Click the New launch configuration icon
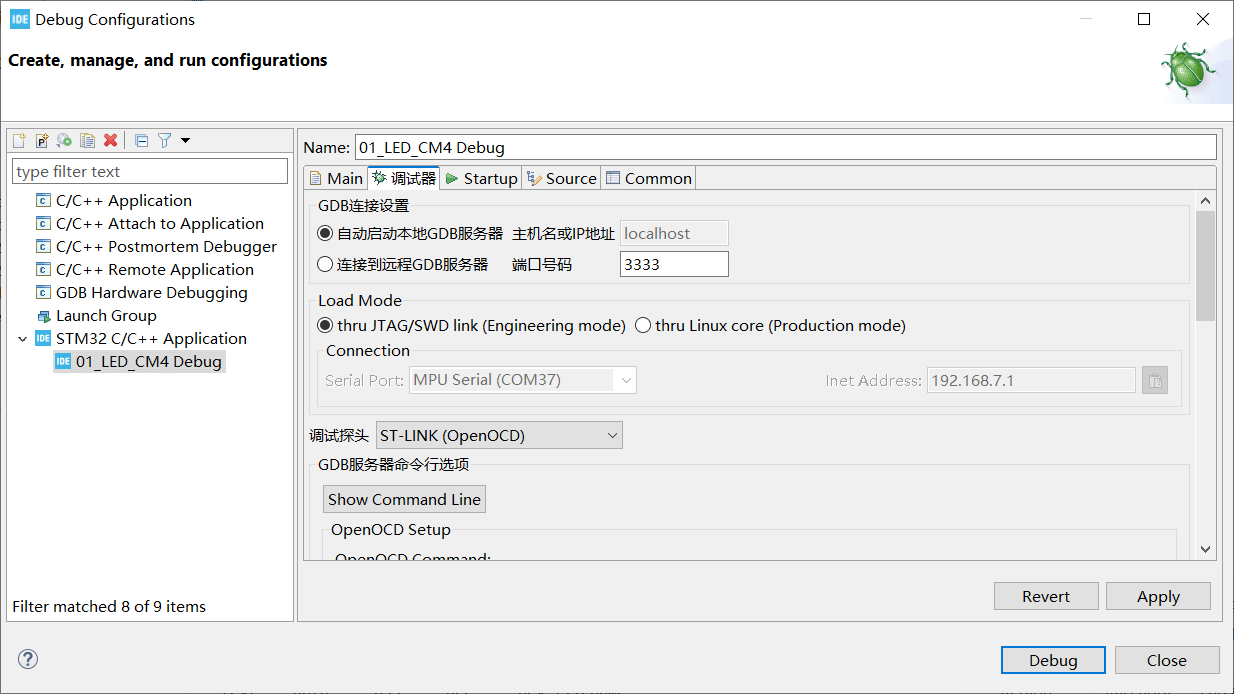1234x694 pixels. pyautogui.click(x=19, y=141)
